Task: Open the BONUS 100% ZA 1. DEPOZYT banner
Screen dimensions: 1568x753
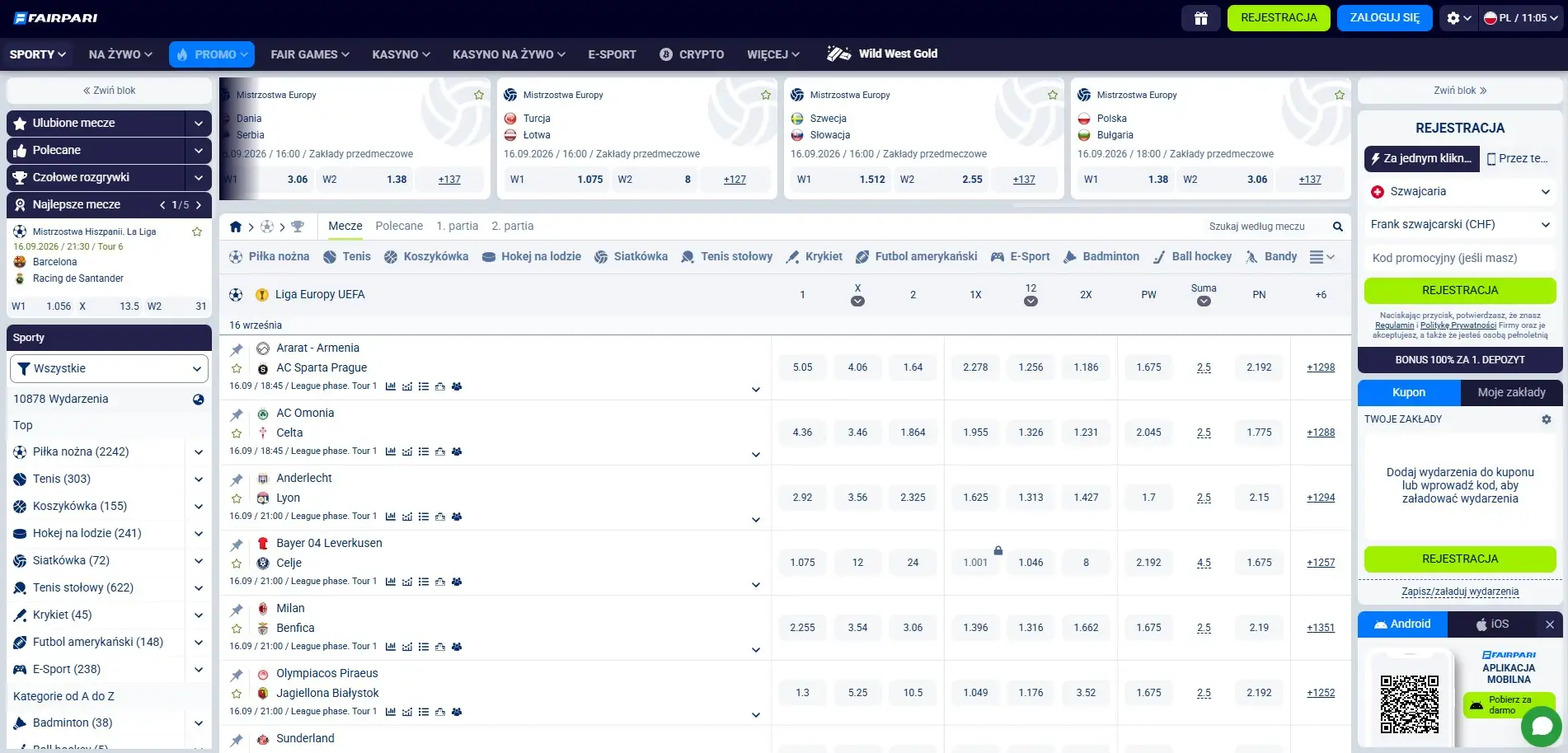Action: click(1460, 360)
